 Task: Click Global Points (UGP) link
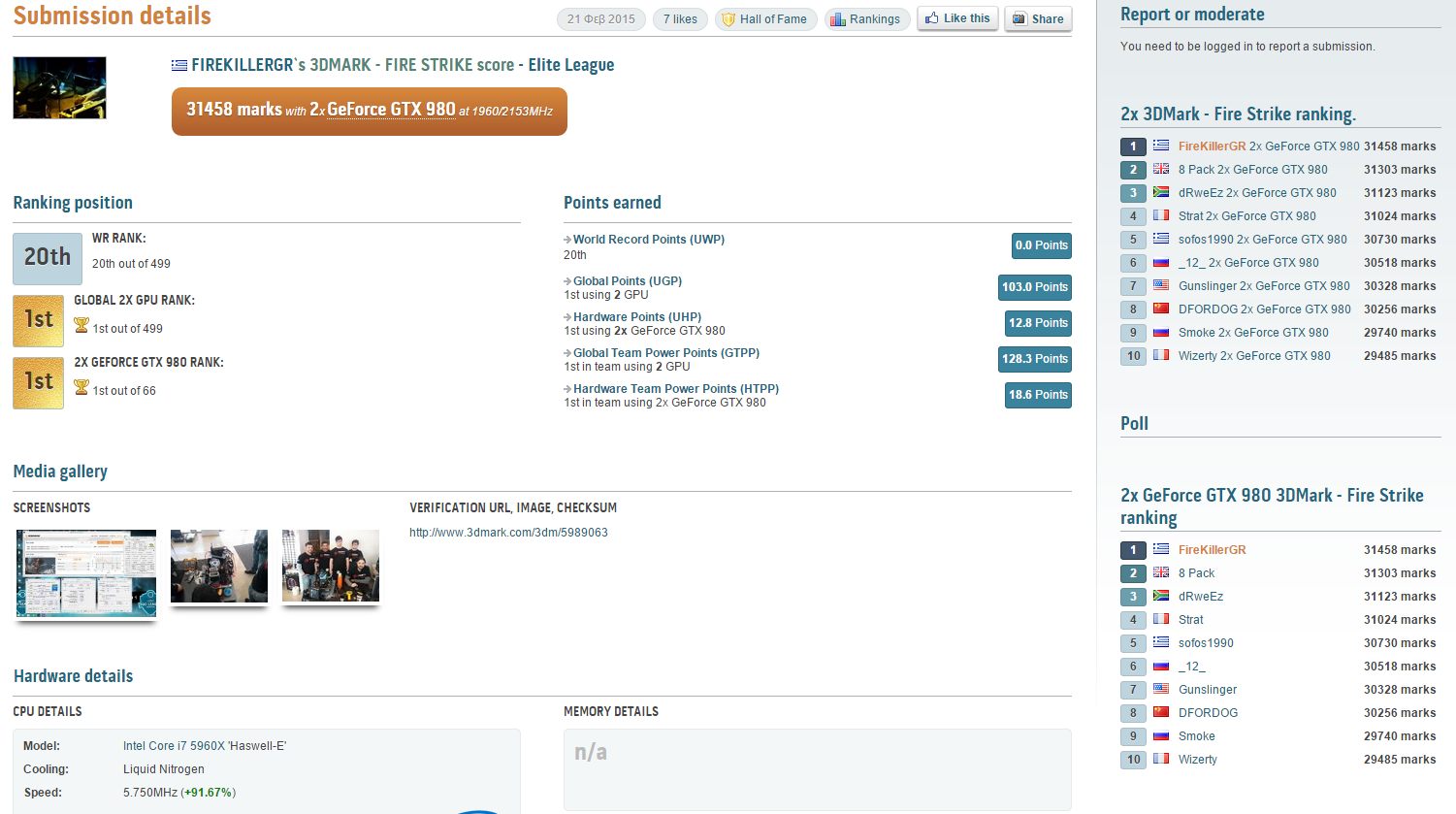tap(628, 281)
